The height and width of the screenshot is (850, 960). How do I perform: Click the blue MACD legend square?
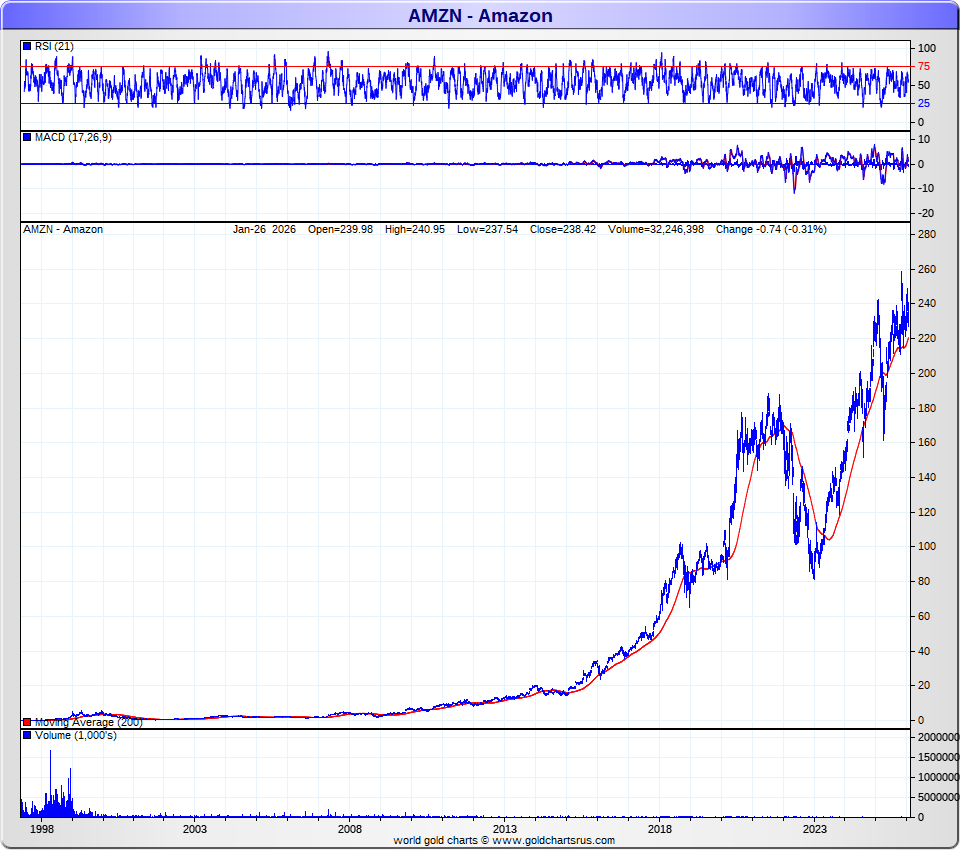click(27, 137)
